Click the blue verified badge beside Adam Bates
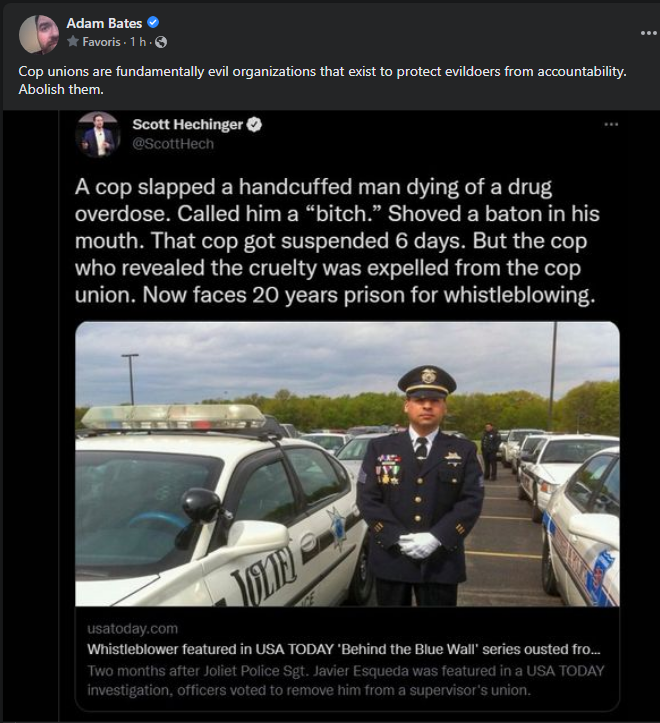Image resolution: width=660 pixels, height=723 pixels. (x=153, y=22)
